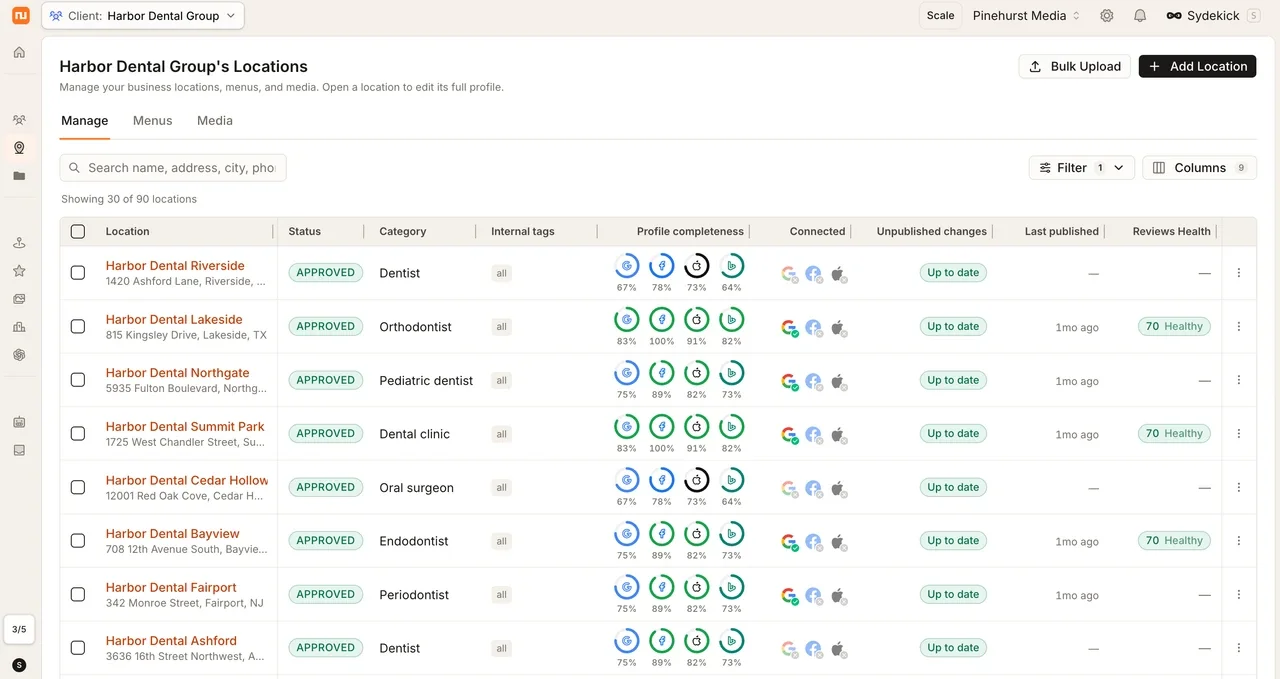This screenshot has height=679, width=1280.
Task: Open row actions for Harbor Dental Ashford
Action: click(x=1239, y=648)
